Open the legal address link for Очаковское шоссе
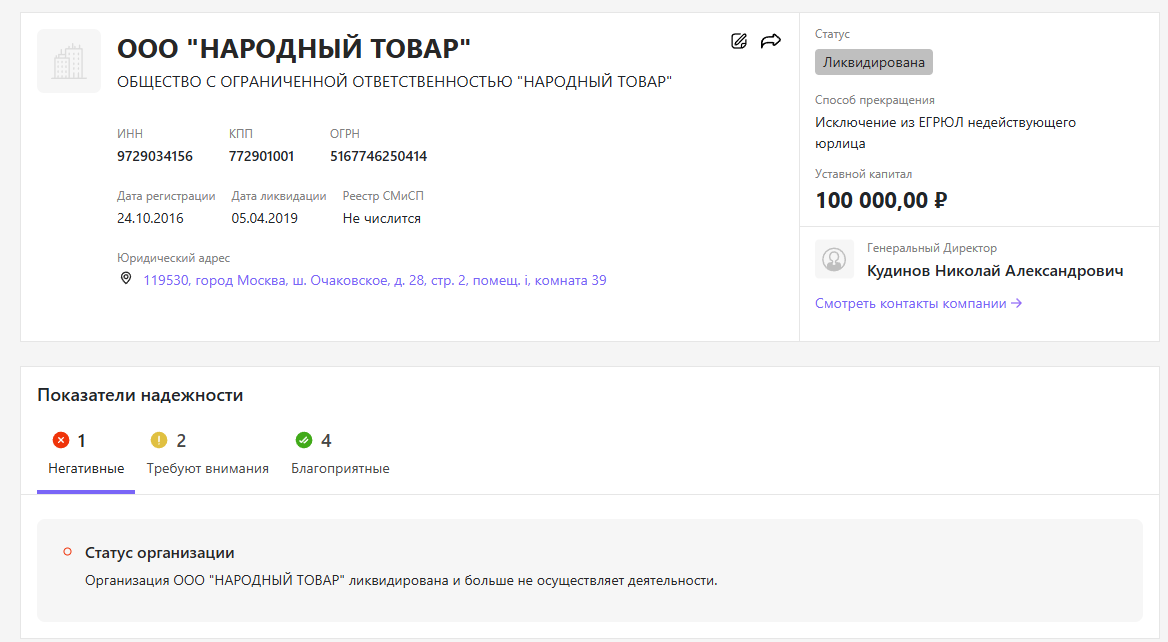Viewport: 1168px width, 642px height. click(x=375, y=280)
